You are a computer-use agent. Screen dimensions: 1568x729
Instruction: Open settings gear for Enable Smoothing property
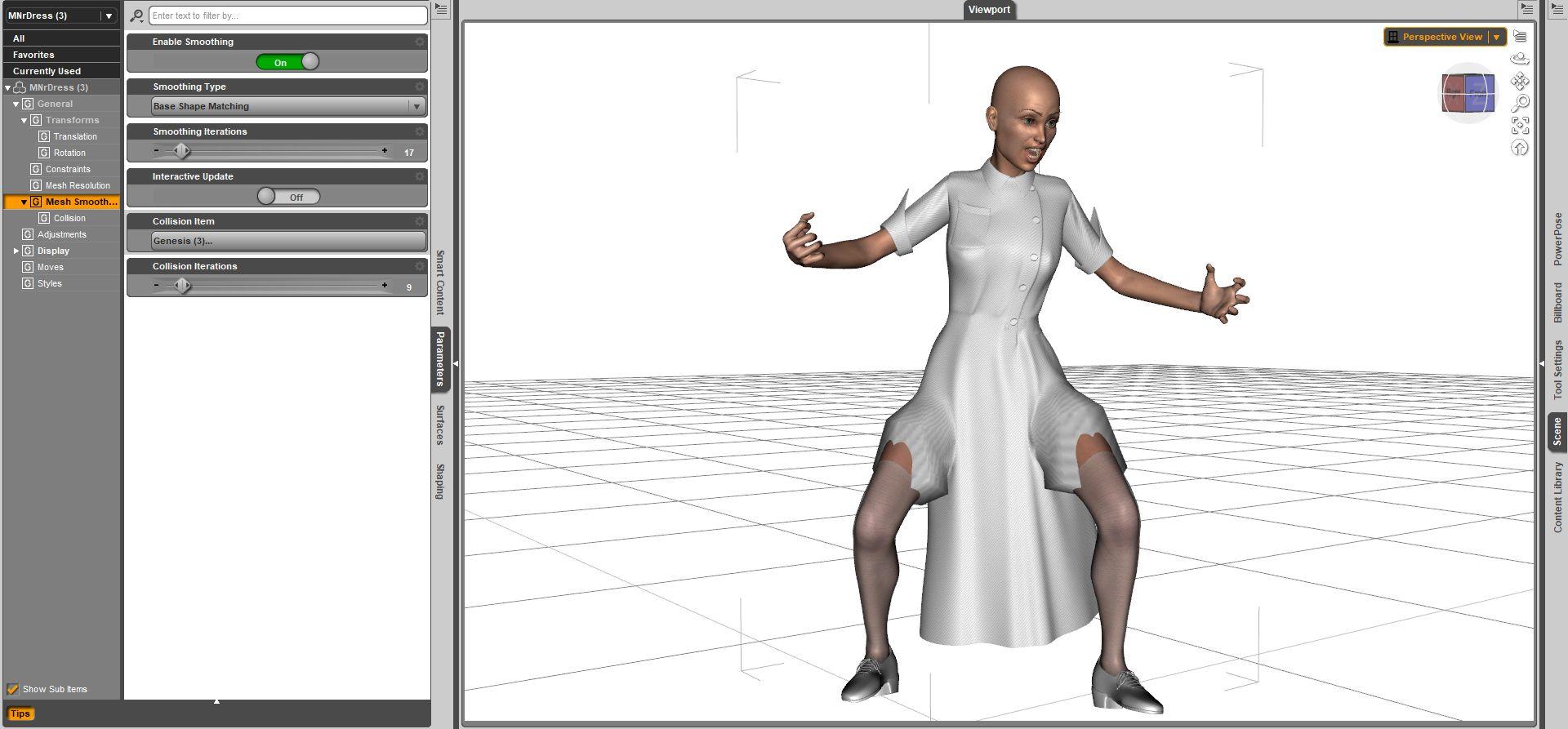(x=420, y=42)
